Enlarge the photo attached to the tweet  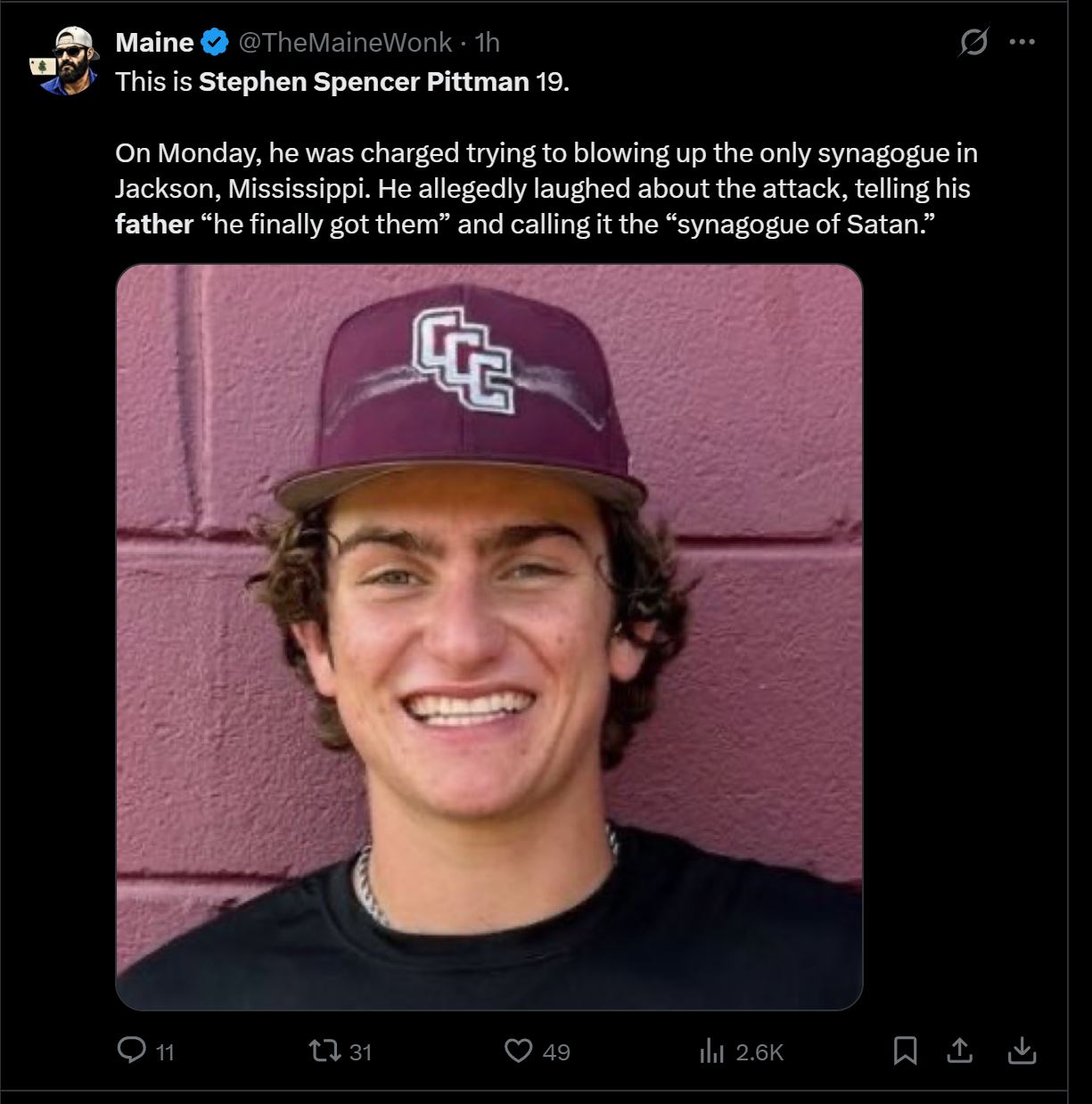click(x=489, y=637)
